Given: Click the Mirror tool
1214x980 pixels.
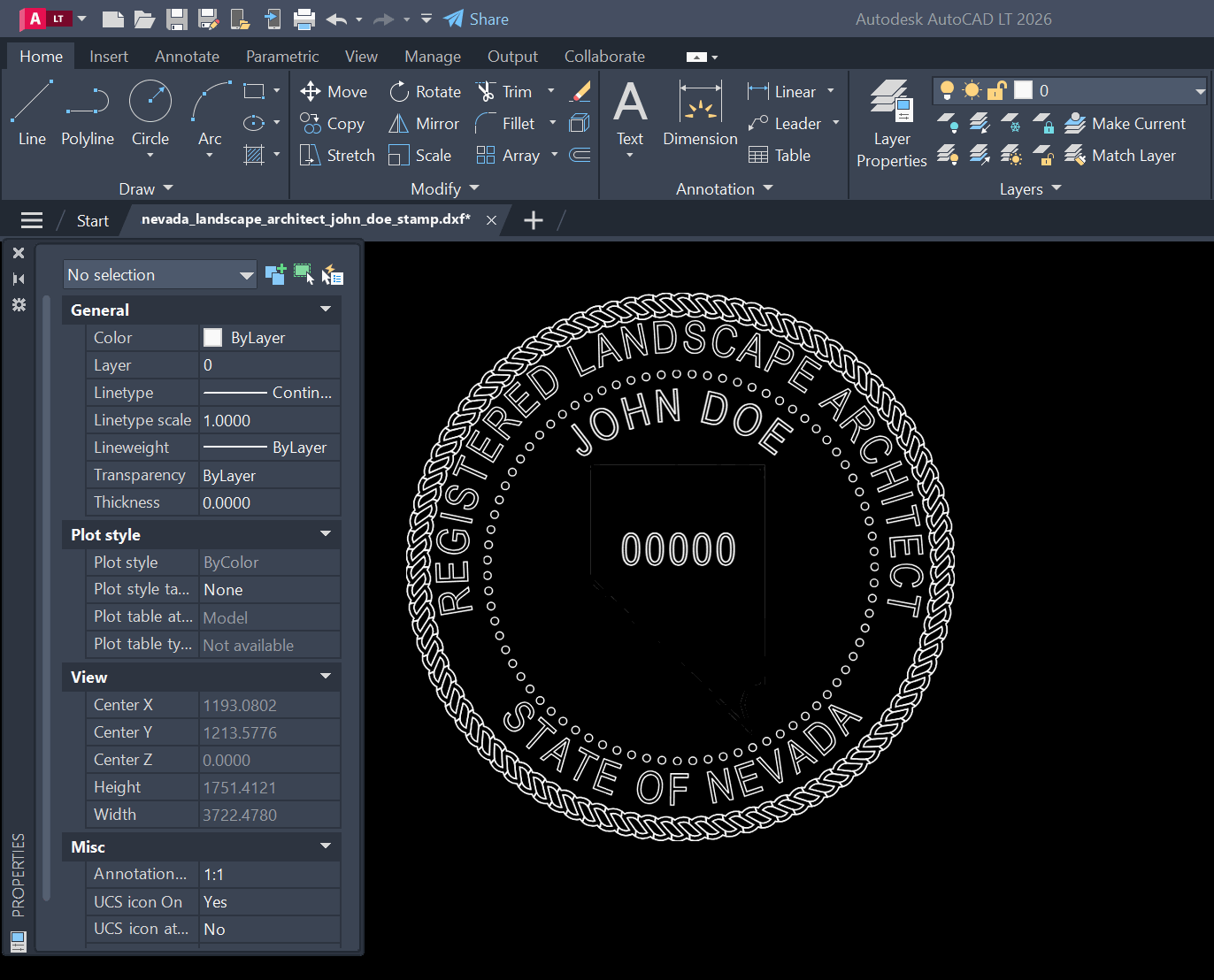Looking at the screenshot, I should (424, 123).
